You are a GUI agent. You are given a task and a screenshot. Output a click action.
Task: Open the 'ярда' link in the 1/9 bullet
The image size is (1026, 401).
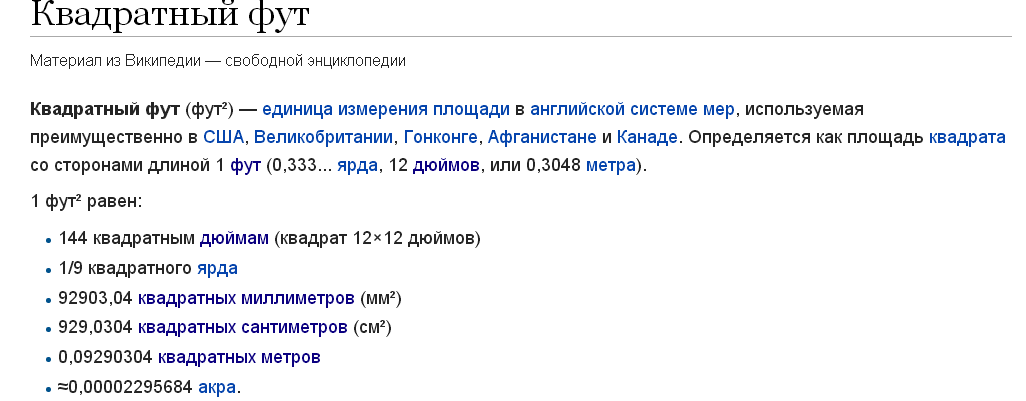click(x=217, y=268)
